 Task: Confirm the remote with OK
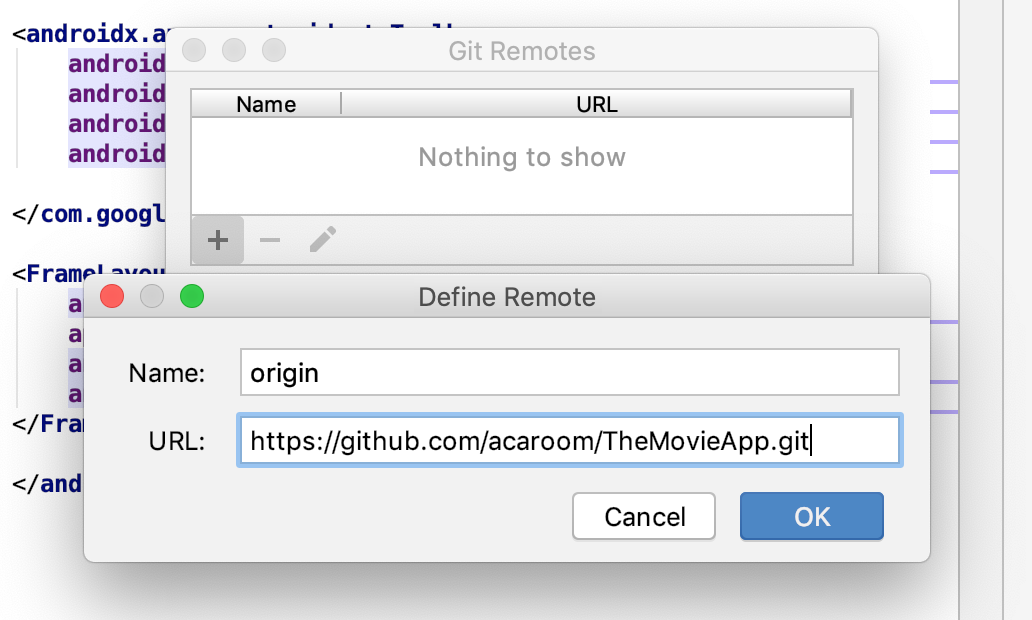[x=811, y=516]
